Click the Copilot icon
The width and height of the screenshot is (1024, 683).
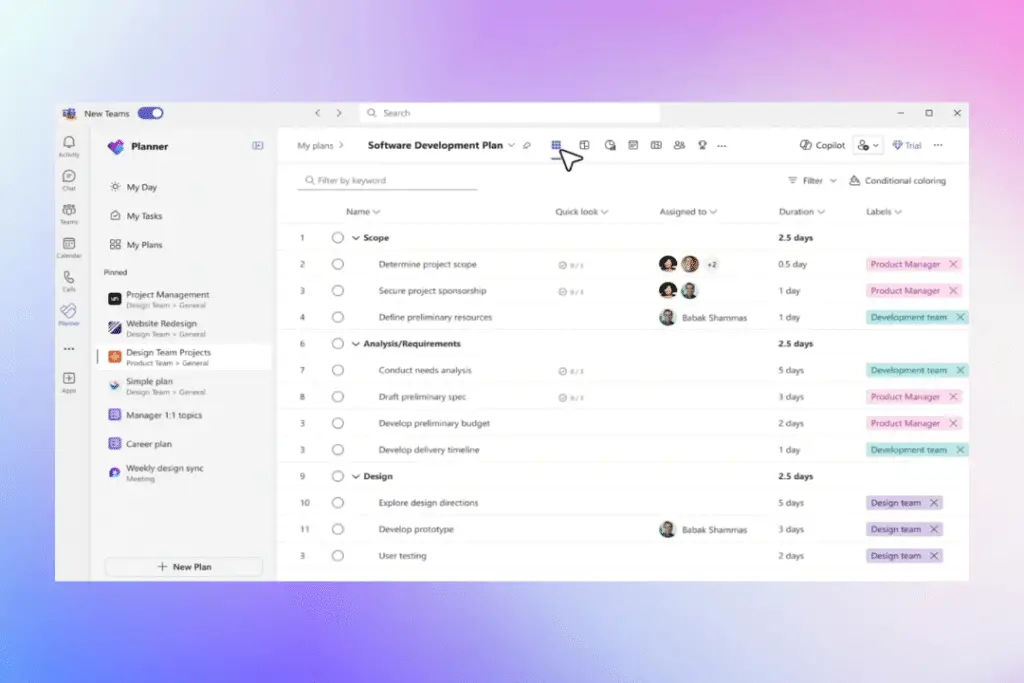pos(822,145)
